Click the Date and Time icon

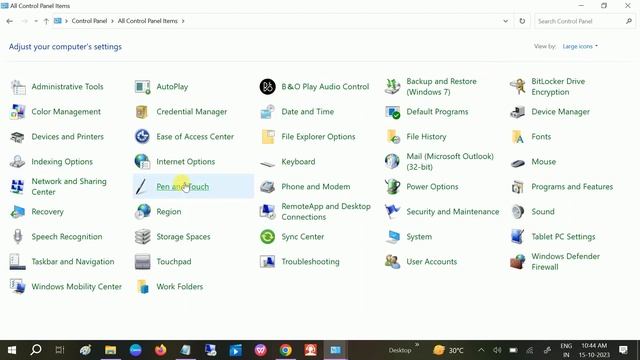coord(267,112)
